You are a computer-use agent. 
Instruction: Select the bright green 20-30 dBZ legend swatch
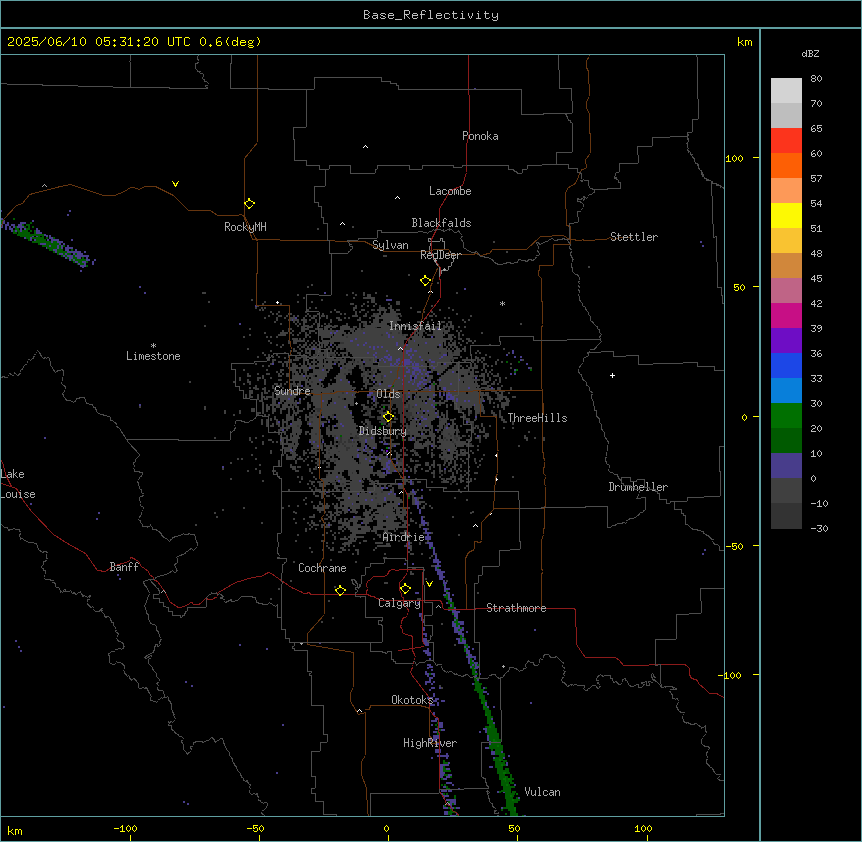tap(786, 416)
